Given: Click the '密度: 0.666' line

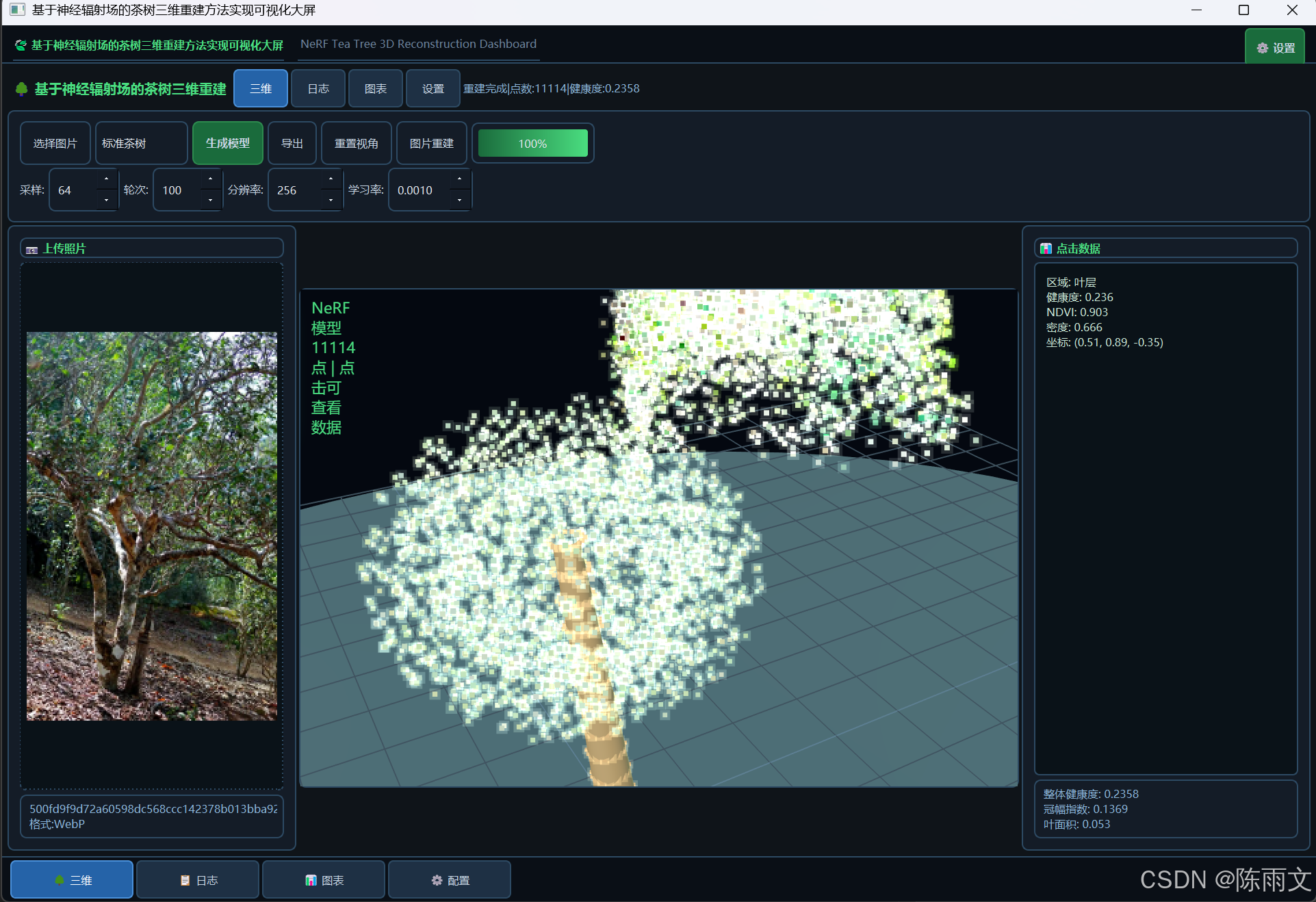Looking at the screenshot, I should coord(1074,327).
